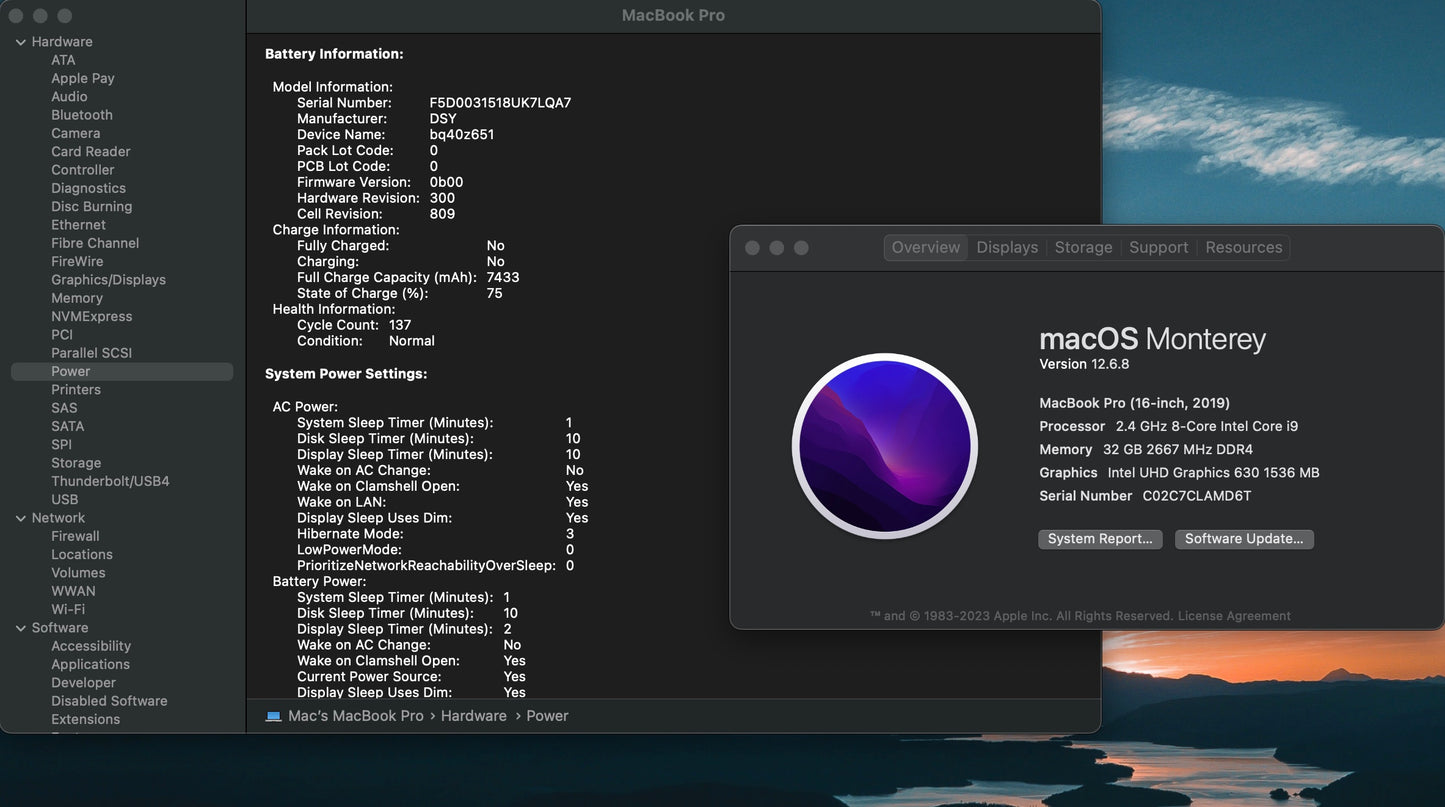Select Disabled Software in the sidebar
Image resolution: width=1445 pixels, height=807 pixels.
click(109, 701)
